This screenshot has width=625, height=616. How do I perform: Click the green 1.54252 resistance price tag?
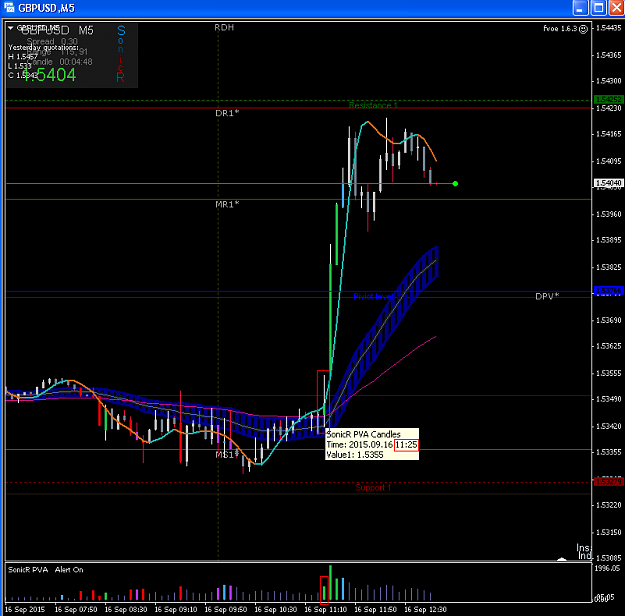click(608, 99)
